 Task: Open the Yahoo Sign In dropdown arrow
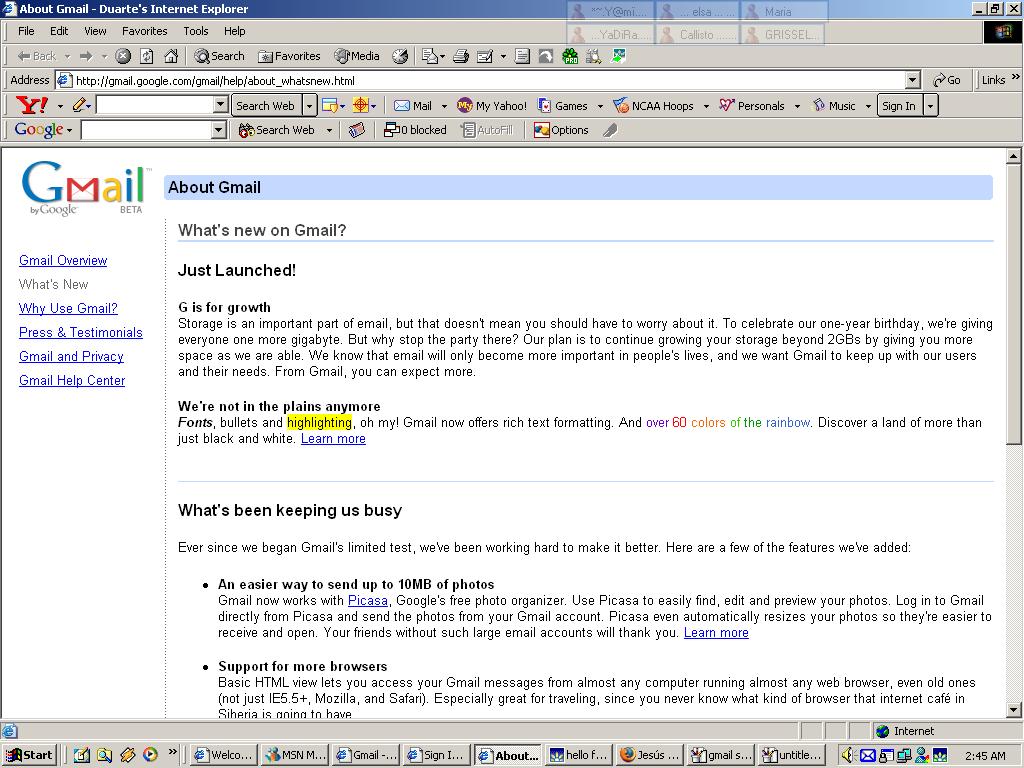[931, 105]
